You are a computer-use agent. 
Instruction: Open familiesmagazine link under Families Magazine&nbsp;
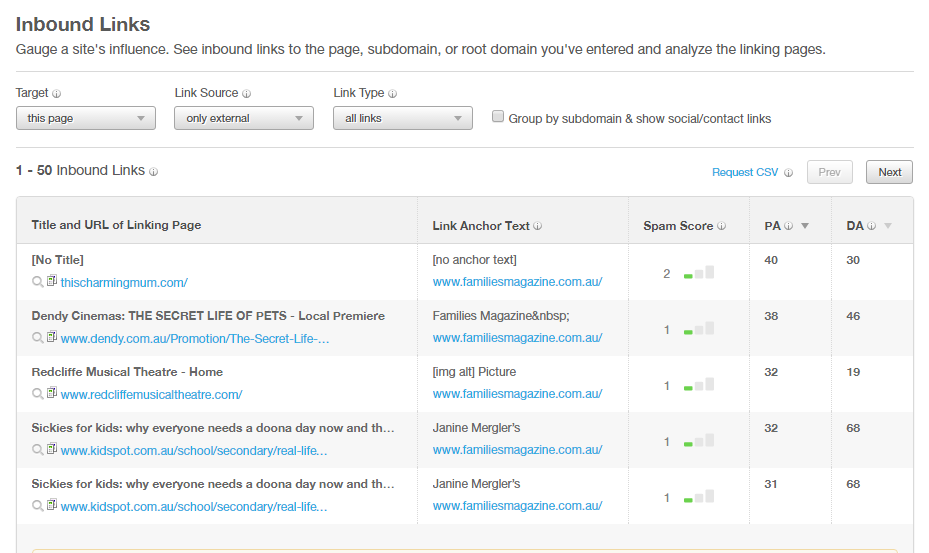(517, 338)
